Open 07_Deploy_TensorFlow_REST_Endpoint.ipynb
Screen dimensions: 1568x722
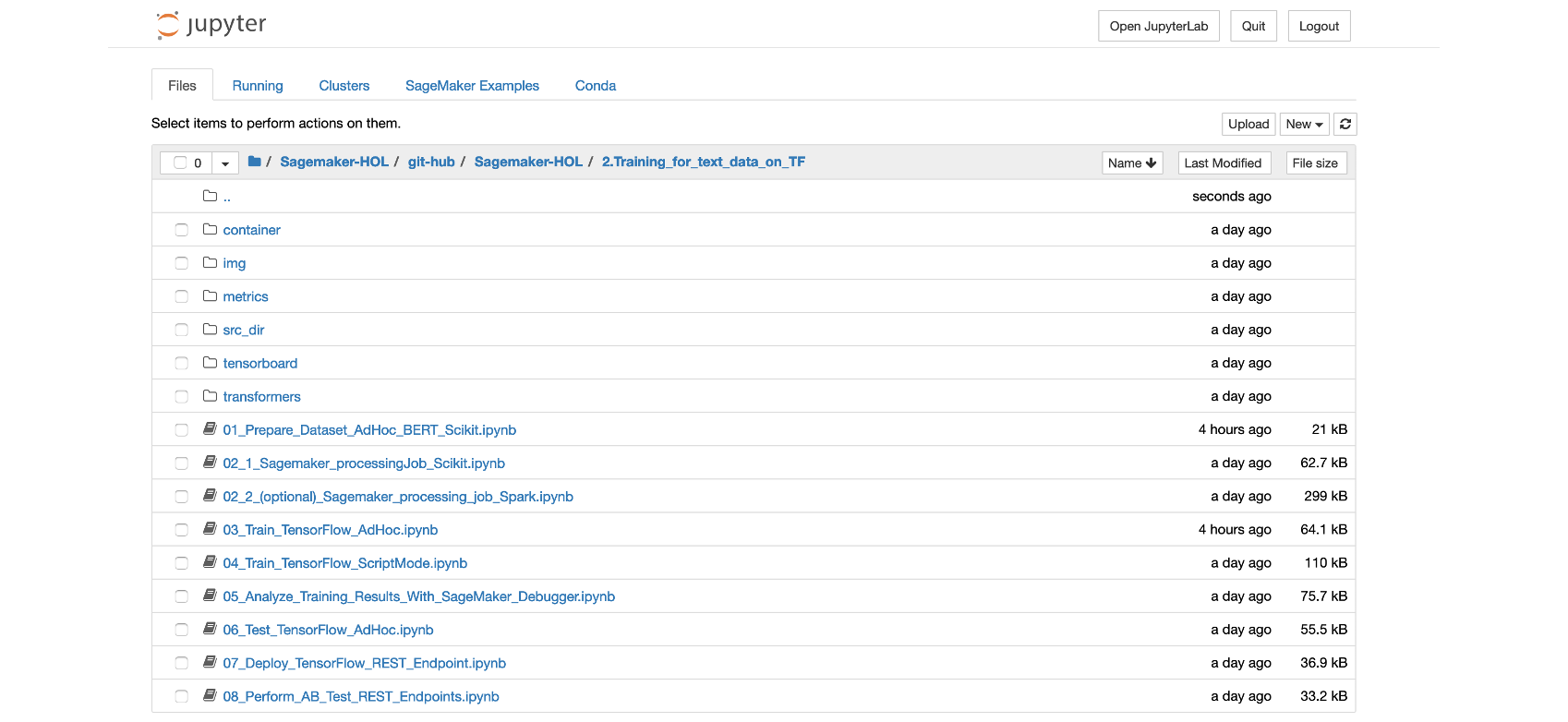pos(364,663)
